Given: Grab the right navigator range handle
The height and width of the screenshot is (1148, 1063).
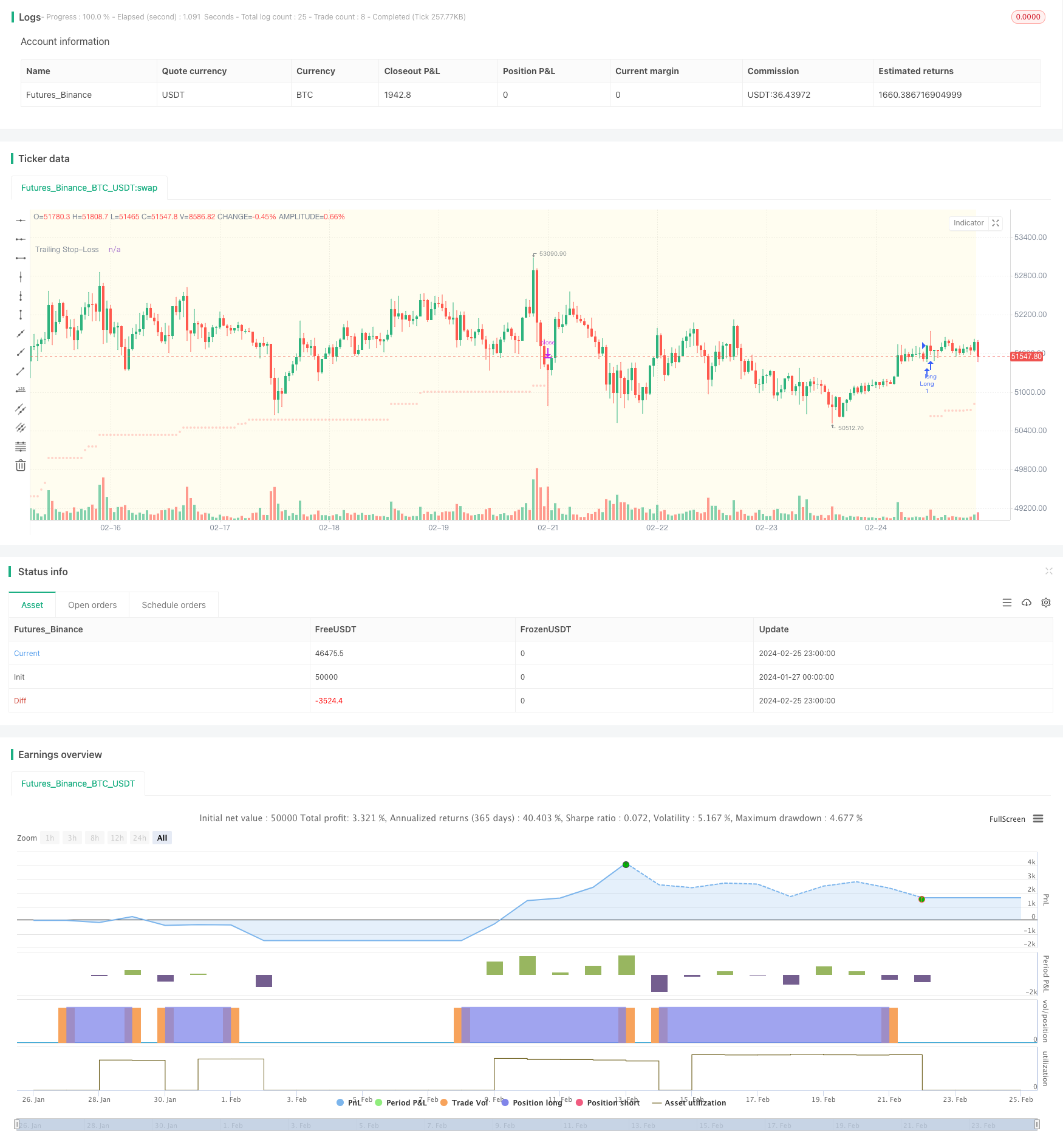Looking at the screenshot, I should coord(1037,1124).
